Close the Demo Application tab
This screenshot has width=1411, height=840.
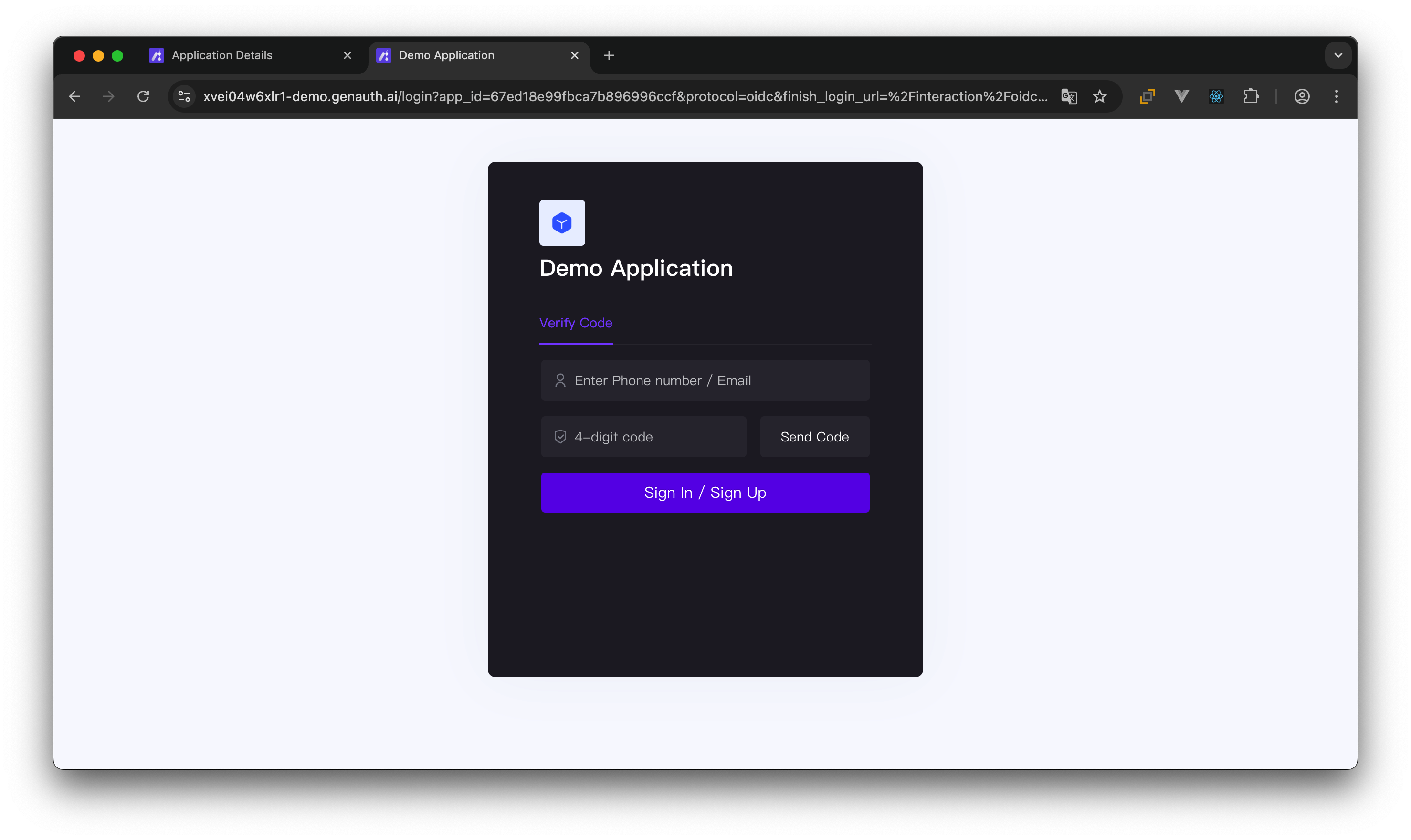pos(575,55)
